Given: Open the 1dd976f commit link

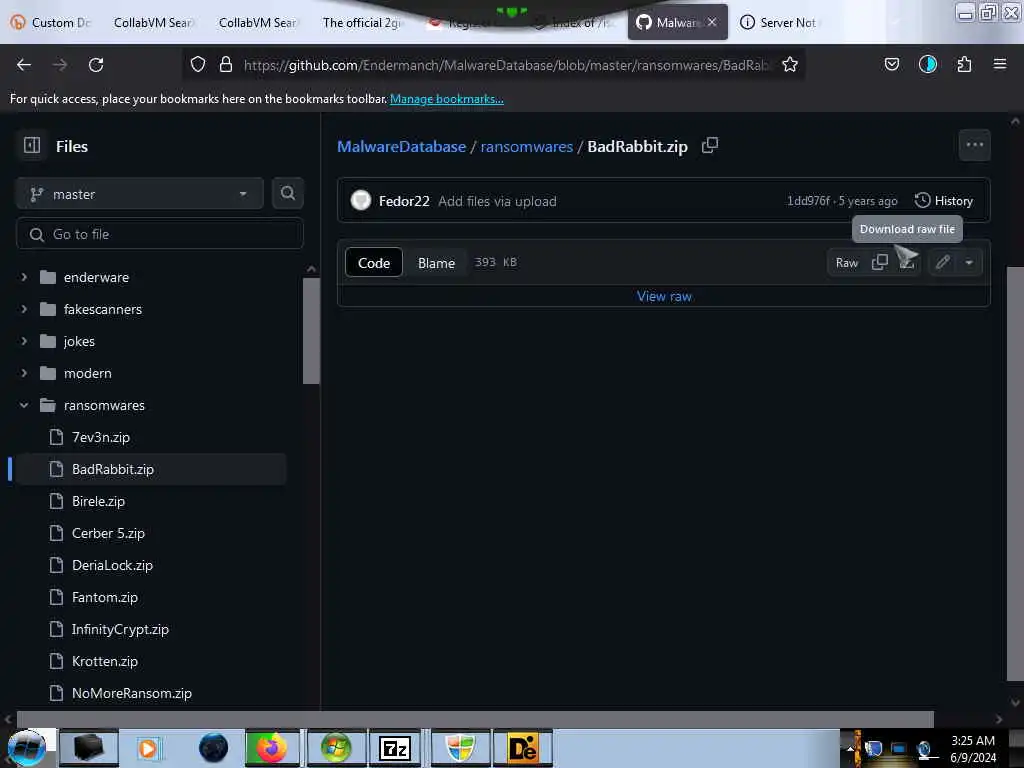Looking at the screenshot, I should (x=808, y=201).
